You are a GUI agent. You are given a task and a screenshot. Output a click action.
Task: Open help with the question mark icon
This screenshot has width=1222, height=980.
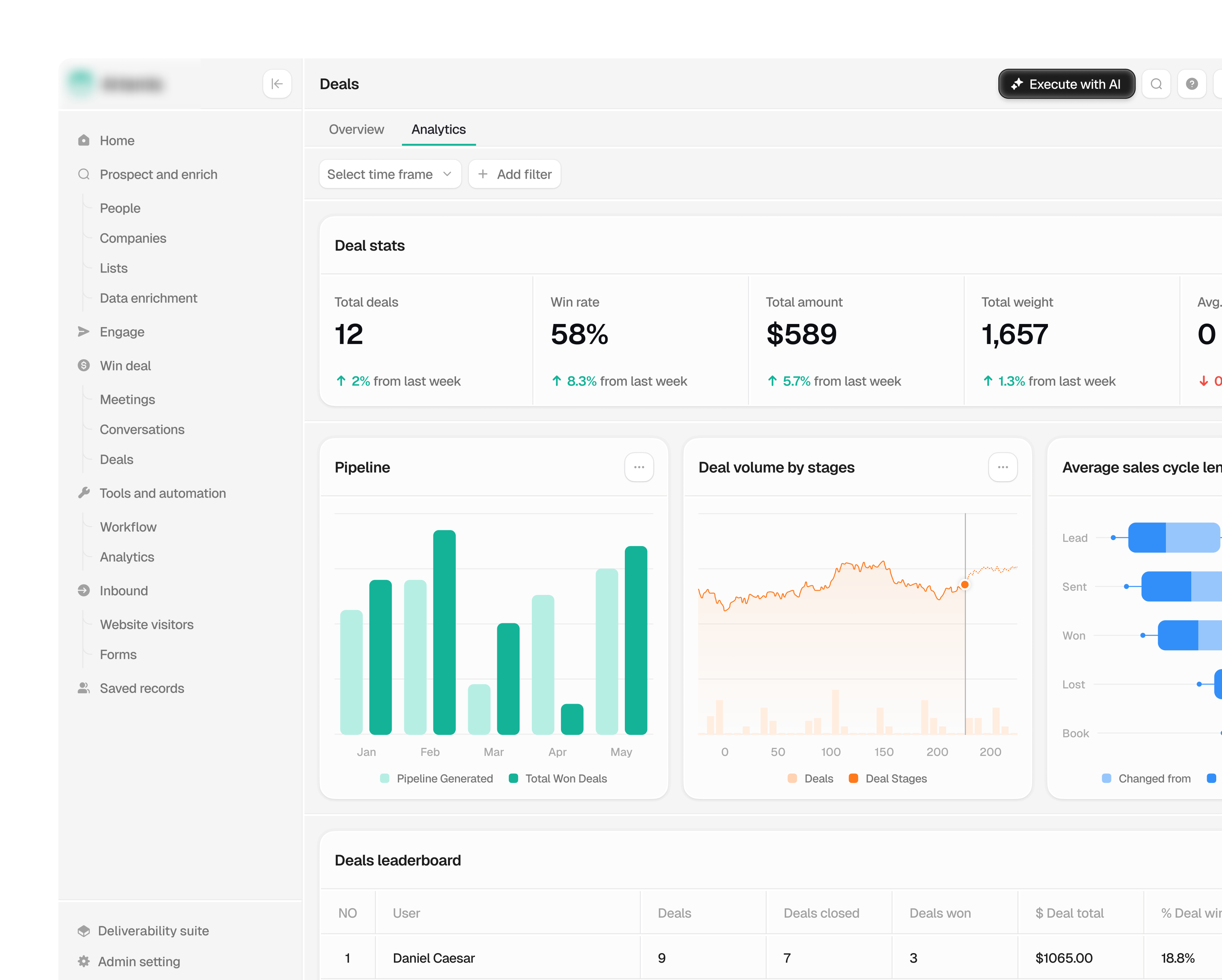click(x=1192, y=84)
